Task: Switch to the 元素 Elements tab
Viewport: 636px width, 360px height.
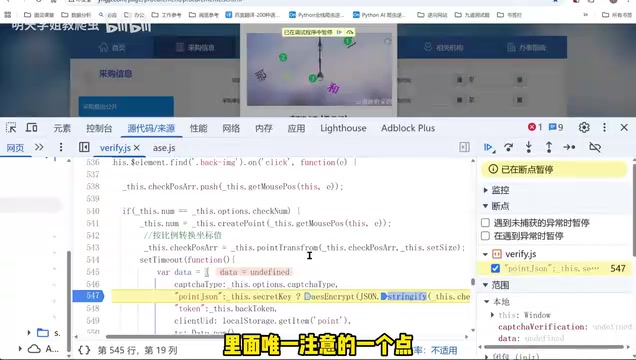Action: click(62, 128)
